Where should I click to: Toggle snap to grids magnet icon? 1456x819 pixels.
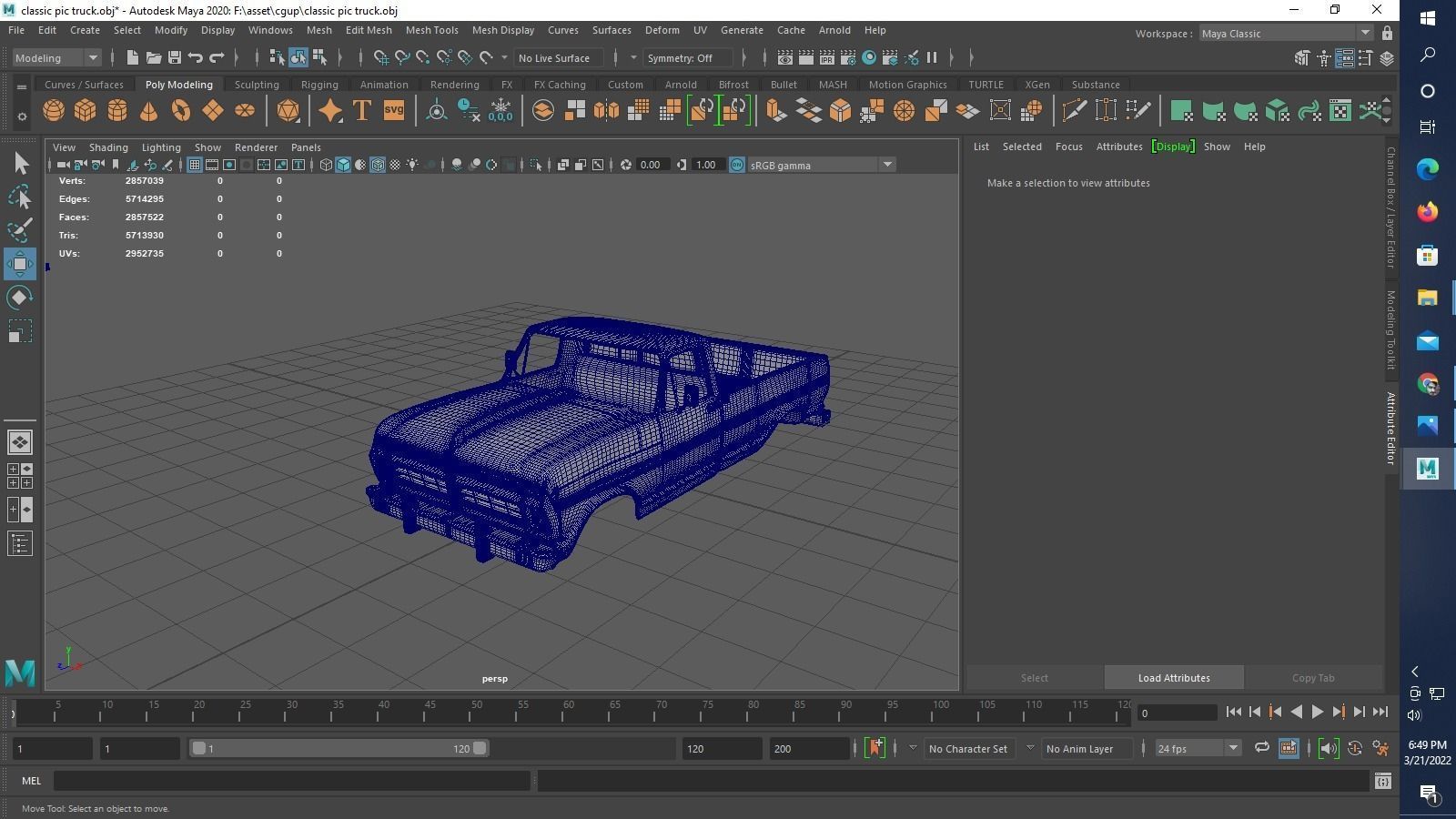tap(381, 57)
